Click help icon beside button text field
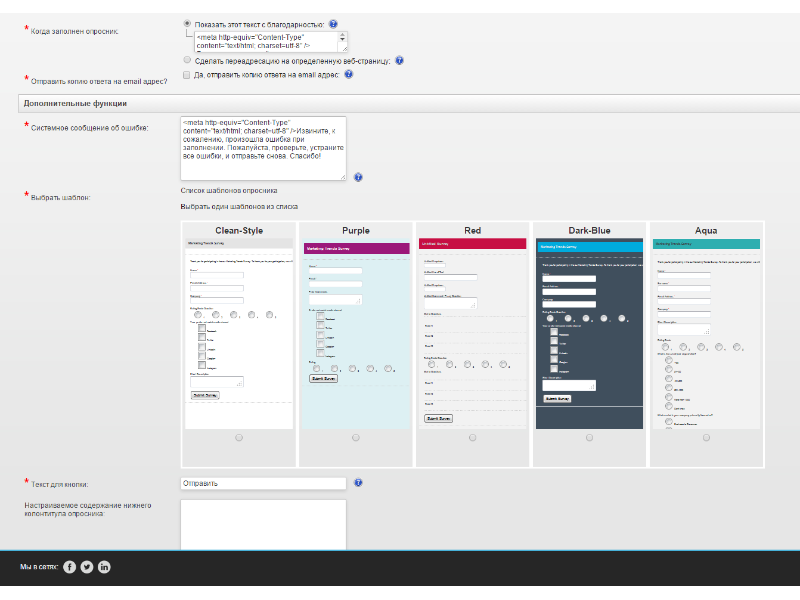This screenshot has height=600, width=800. coord(358,483)
